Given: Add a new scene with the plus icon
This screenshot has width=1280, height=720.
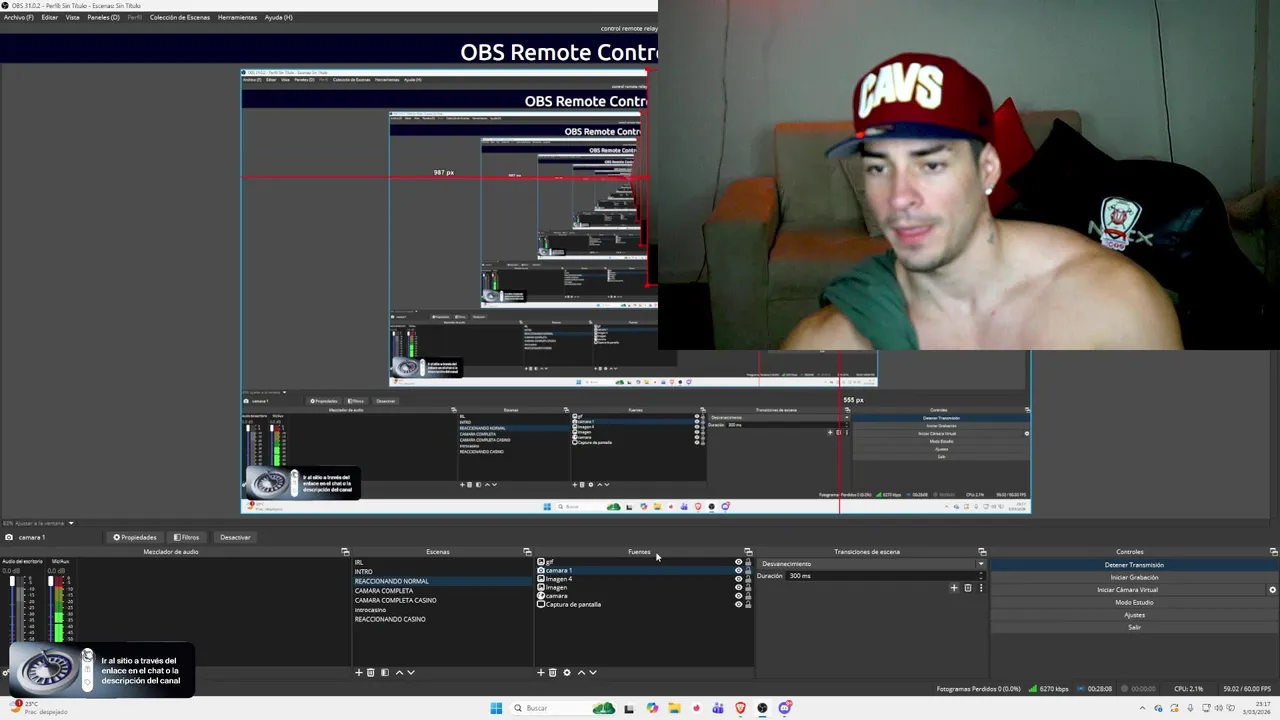Looking at the screenshot, I should click(359, 672).
